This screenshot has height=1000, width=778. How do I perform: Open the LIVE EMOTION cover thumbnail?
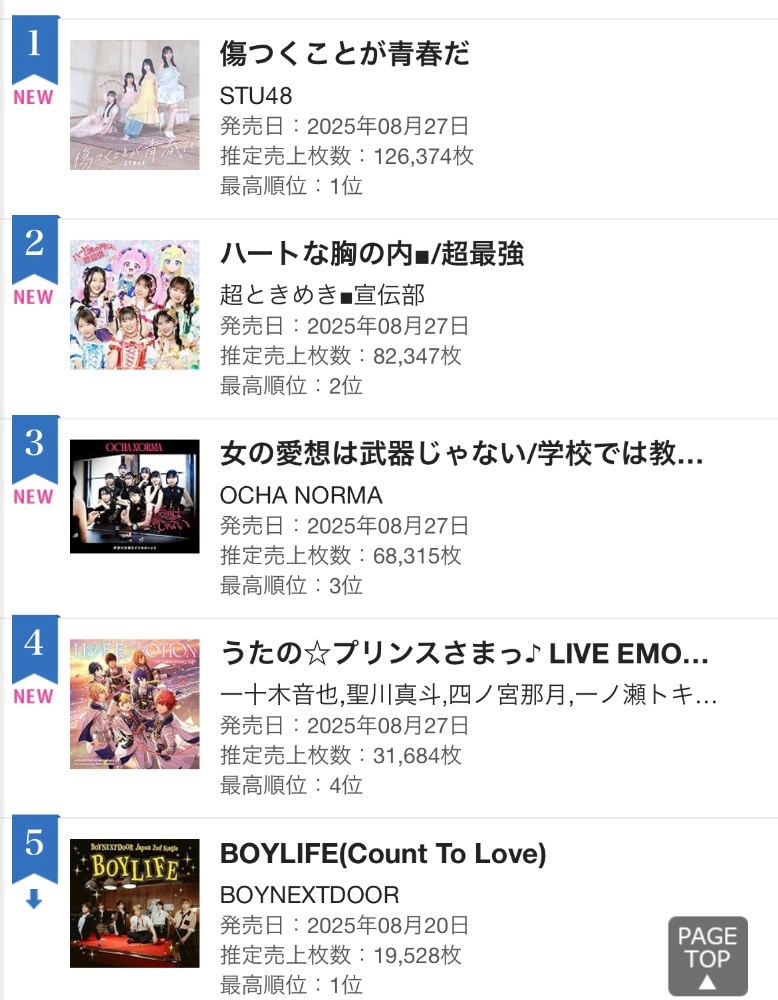135,704
